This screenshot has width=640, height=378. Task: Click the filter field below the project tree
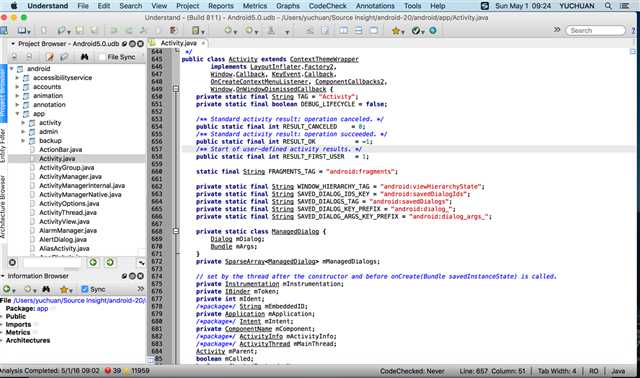(51, 262)
